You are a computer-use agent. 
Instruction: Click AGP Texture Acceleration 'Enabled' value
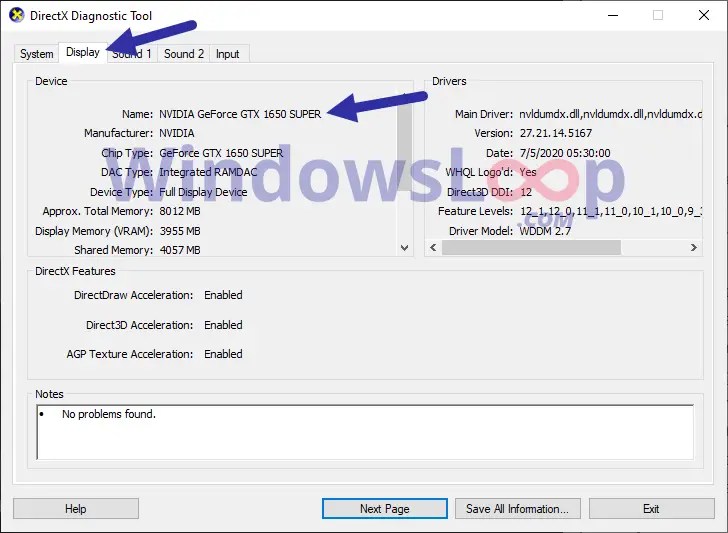[x=223, y=354]
